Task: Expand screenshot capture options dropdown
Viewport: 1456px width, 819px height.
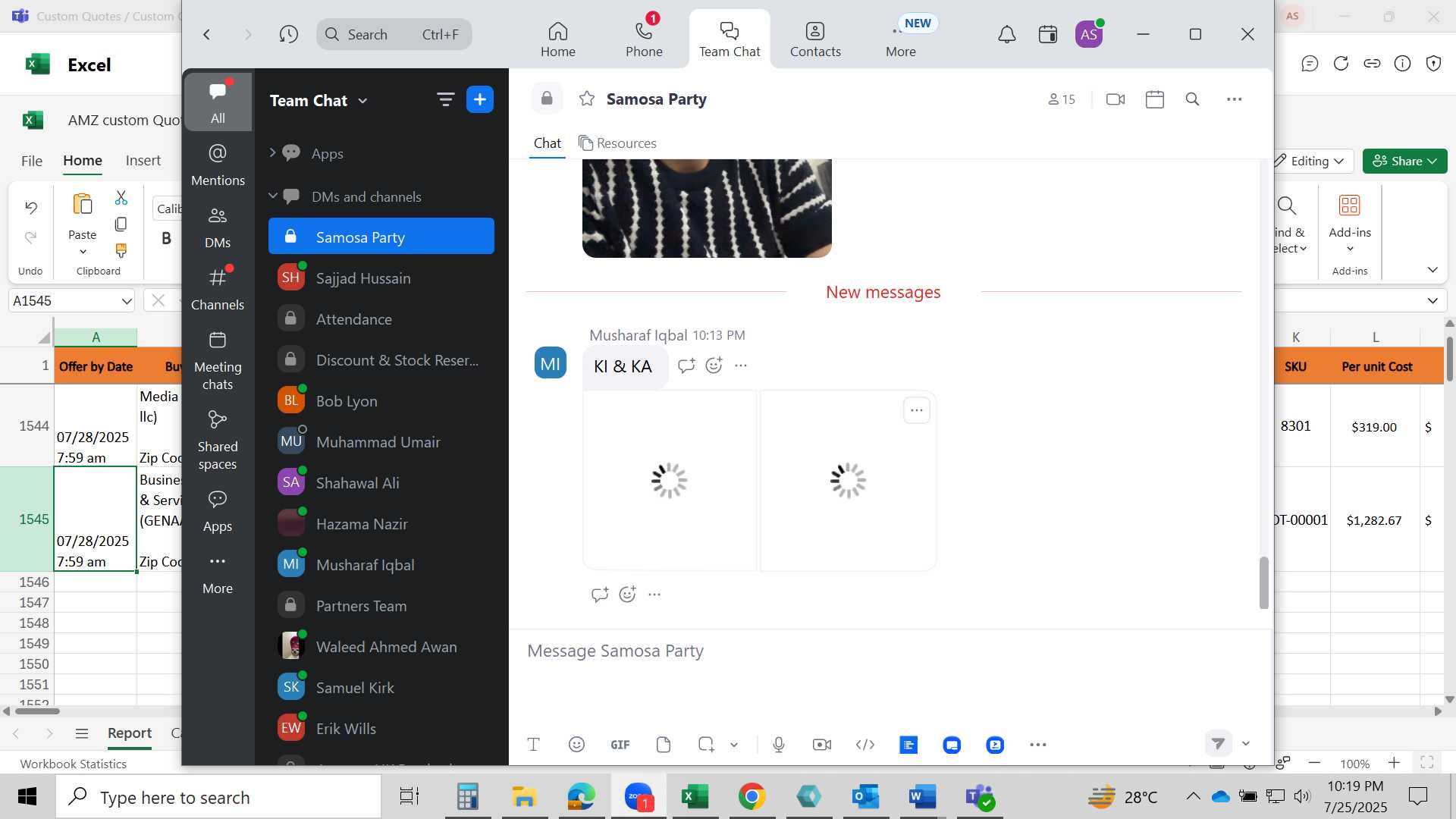Action: tap(734, 745)
